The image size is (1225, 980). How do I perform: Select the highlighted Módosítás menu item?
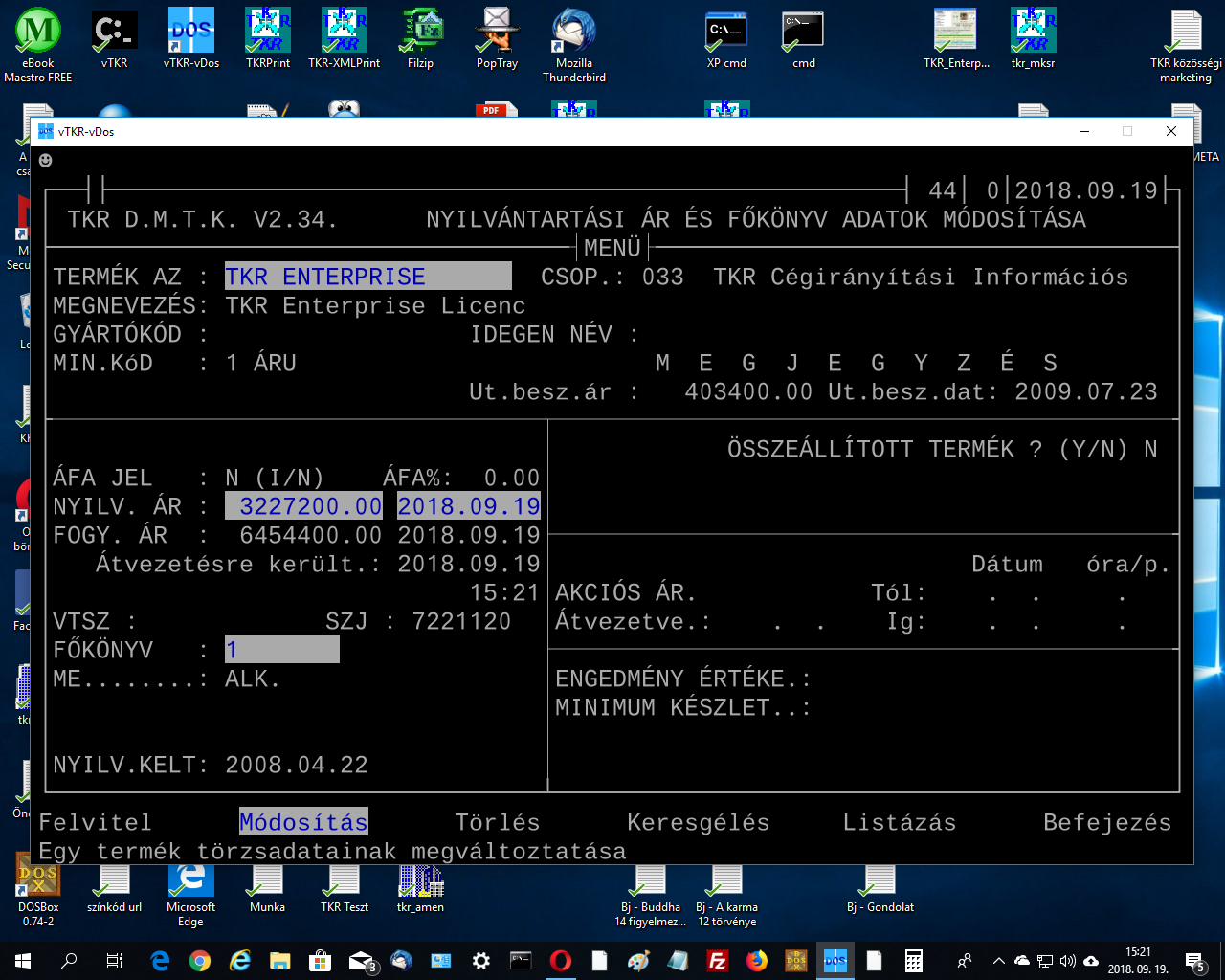click(x=303, y=822)
